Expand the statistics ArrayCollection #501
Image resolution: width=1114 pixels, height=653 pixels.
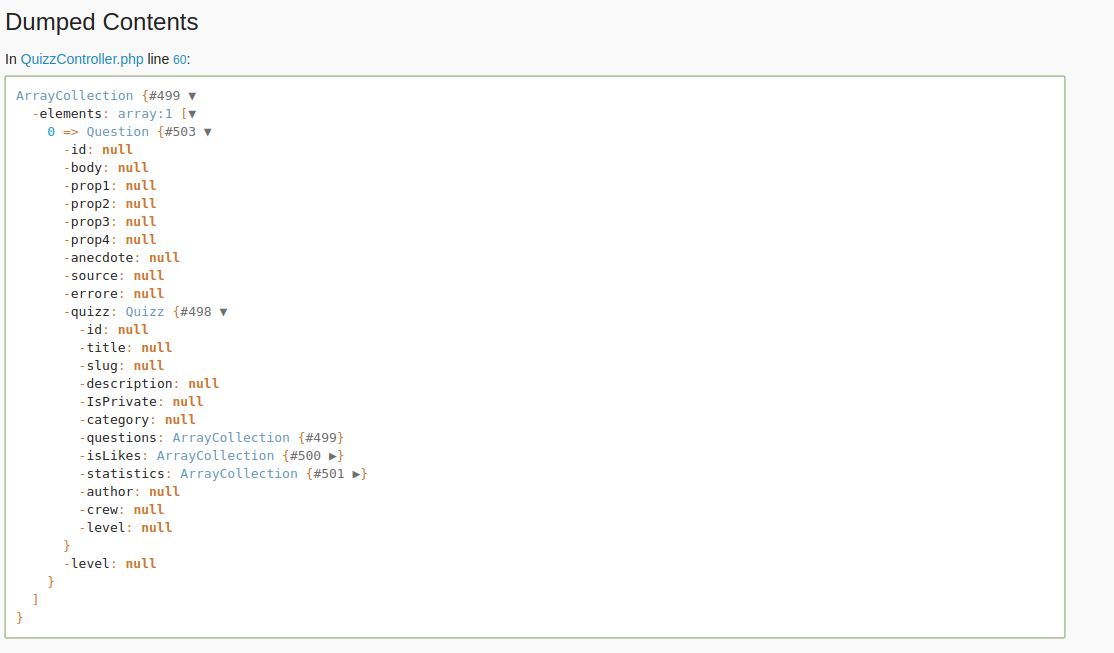pyautogui.click(x=356, y=474)
